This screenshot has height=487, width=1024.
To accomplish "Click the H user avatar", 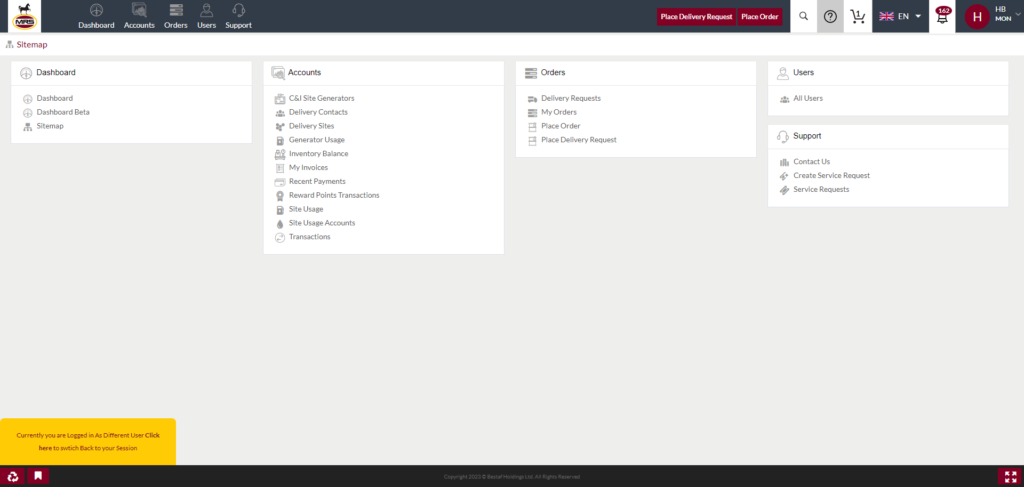I will 977,17.
